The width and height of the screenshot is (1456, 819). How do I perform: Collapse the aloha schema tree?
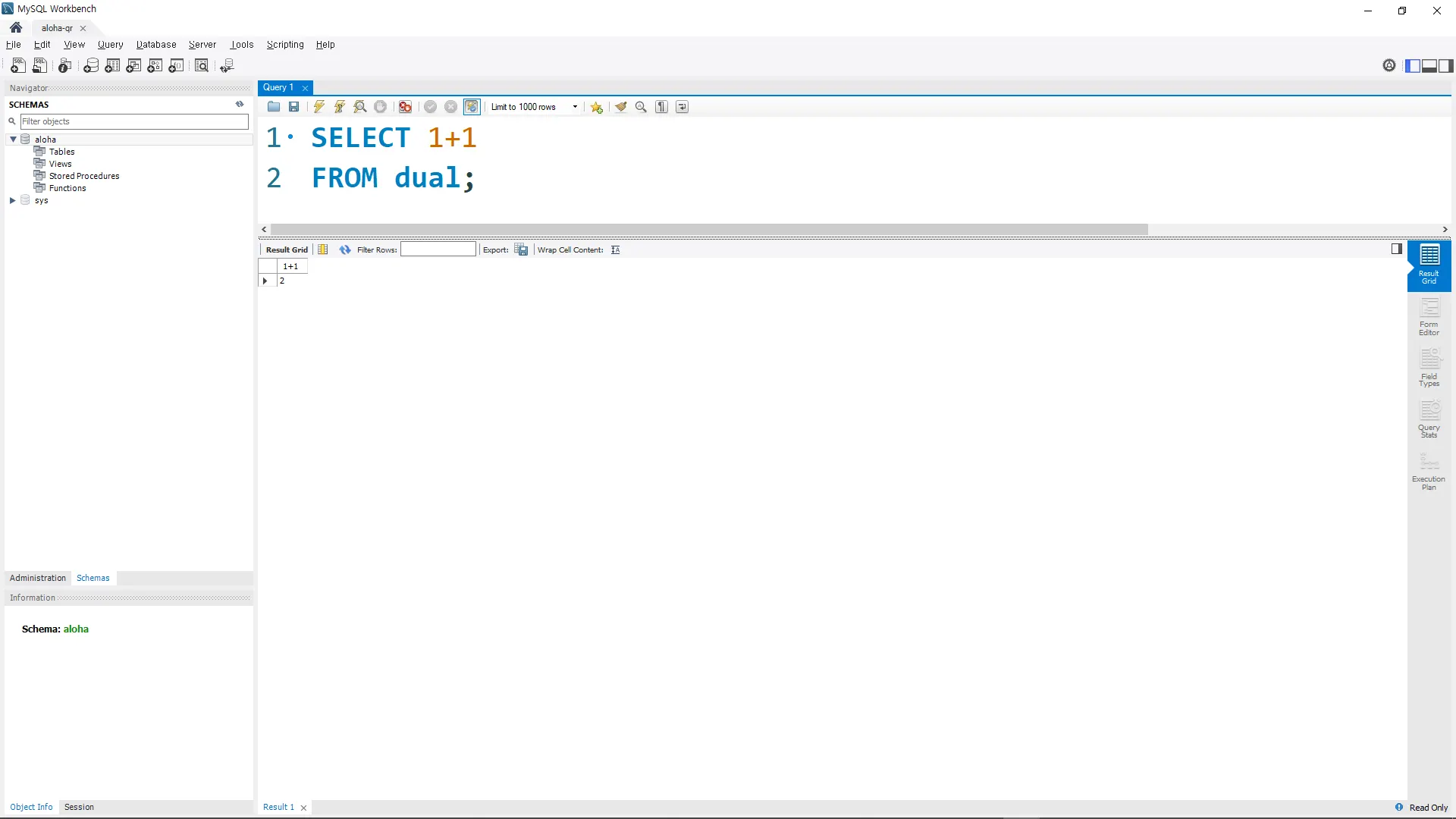pos(13,140)
